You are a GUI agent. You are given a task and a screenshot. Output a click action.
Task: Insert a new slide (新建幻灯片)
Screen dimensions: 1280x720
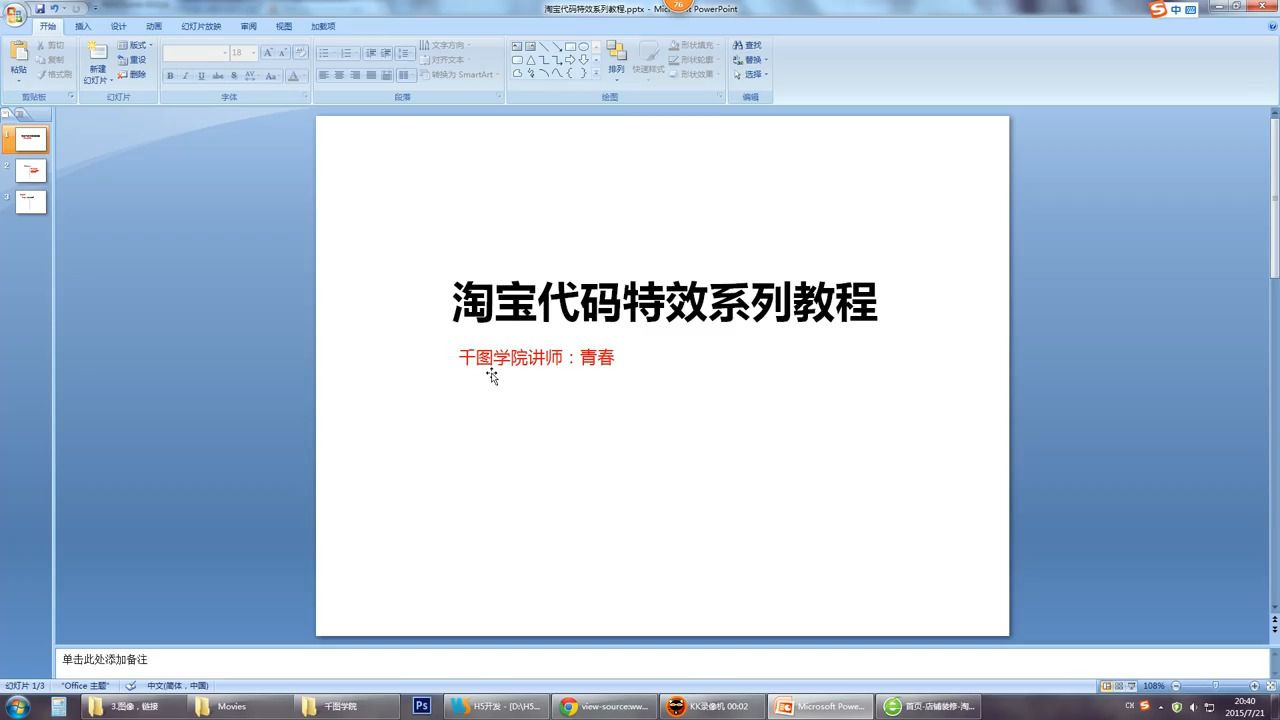[x=97, y=62]
